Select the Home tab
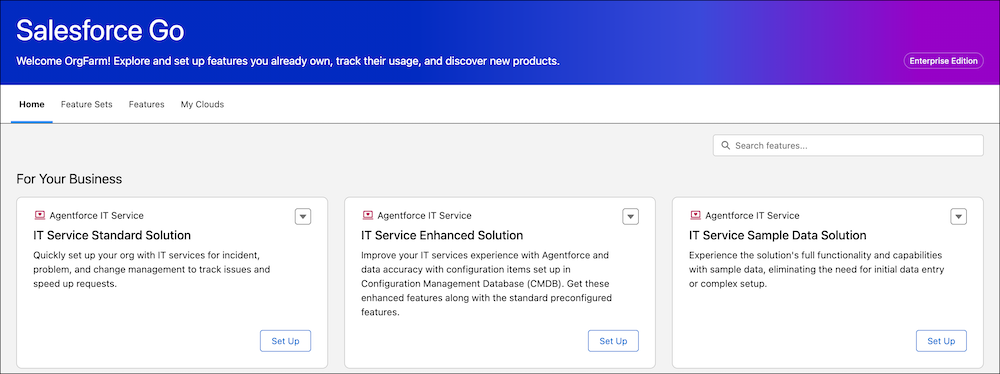1000x374 pixels. pyautogui.click(x=32, y=104)
